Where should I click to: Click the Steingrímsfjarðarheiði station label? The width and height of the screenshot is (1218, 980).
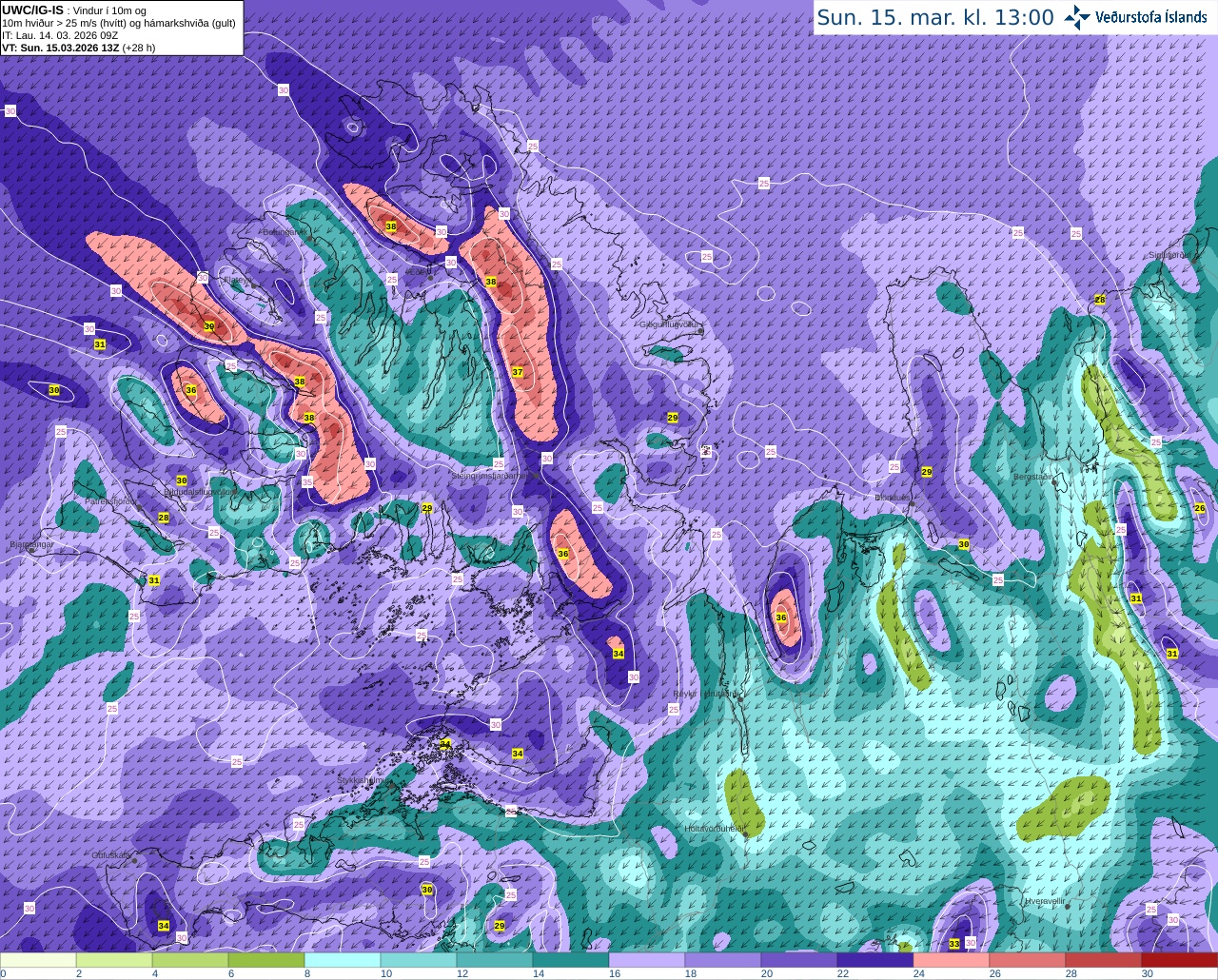pyautogui.click(x=496, y=475)
